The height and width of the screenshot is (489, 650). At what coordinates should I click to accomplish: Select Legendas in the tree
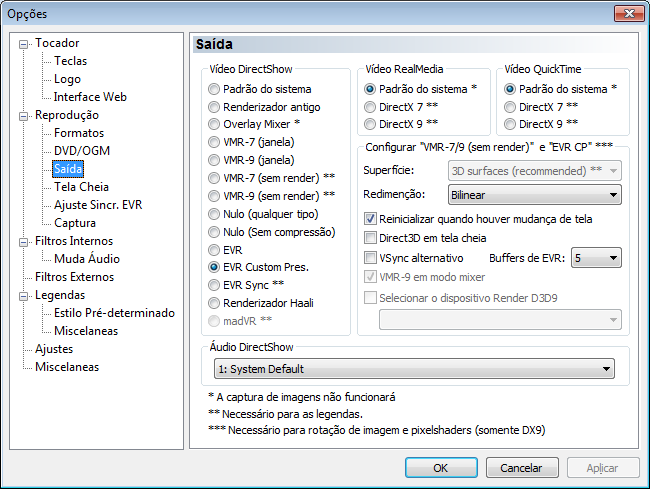[x=60, y=295]
